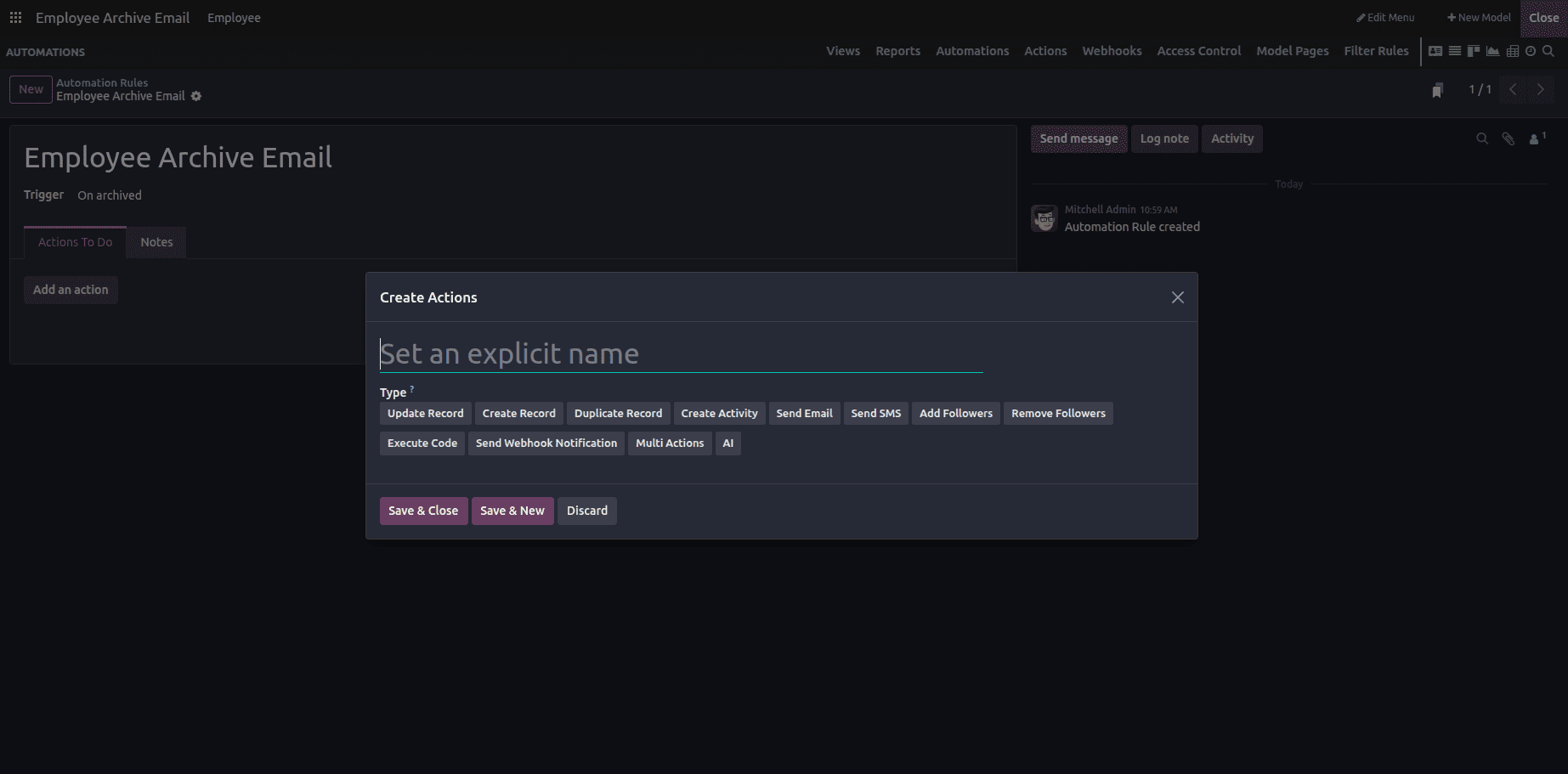Open the activity clock view icon
1568x774 pixels.
[1531, 51]
